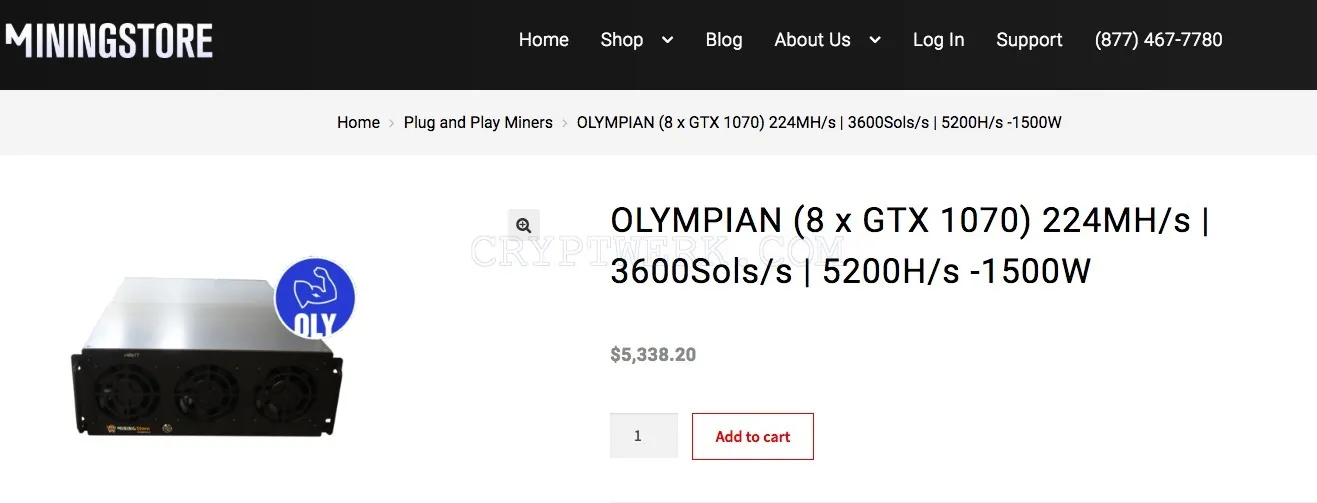Image resolution: width=1317 pixels, height=503 pixels.
Task: Expand the Shop dropdown chevron
Action: pyautogui.click(x=667, y=40)
